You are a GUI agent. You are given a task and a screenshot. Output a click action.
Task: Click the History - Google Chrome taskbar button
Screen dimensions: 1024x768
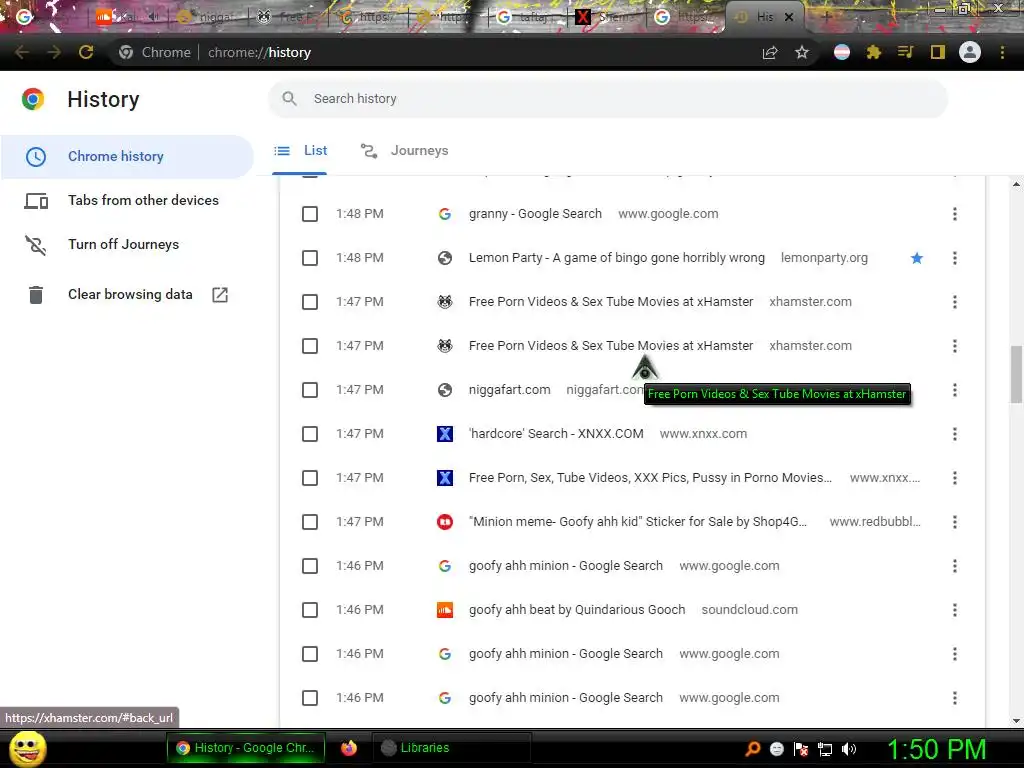coord(246,748)
